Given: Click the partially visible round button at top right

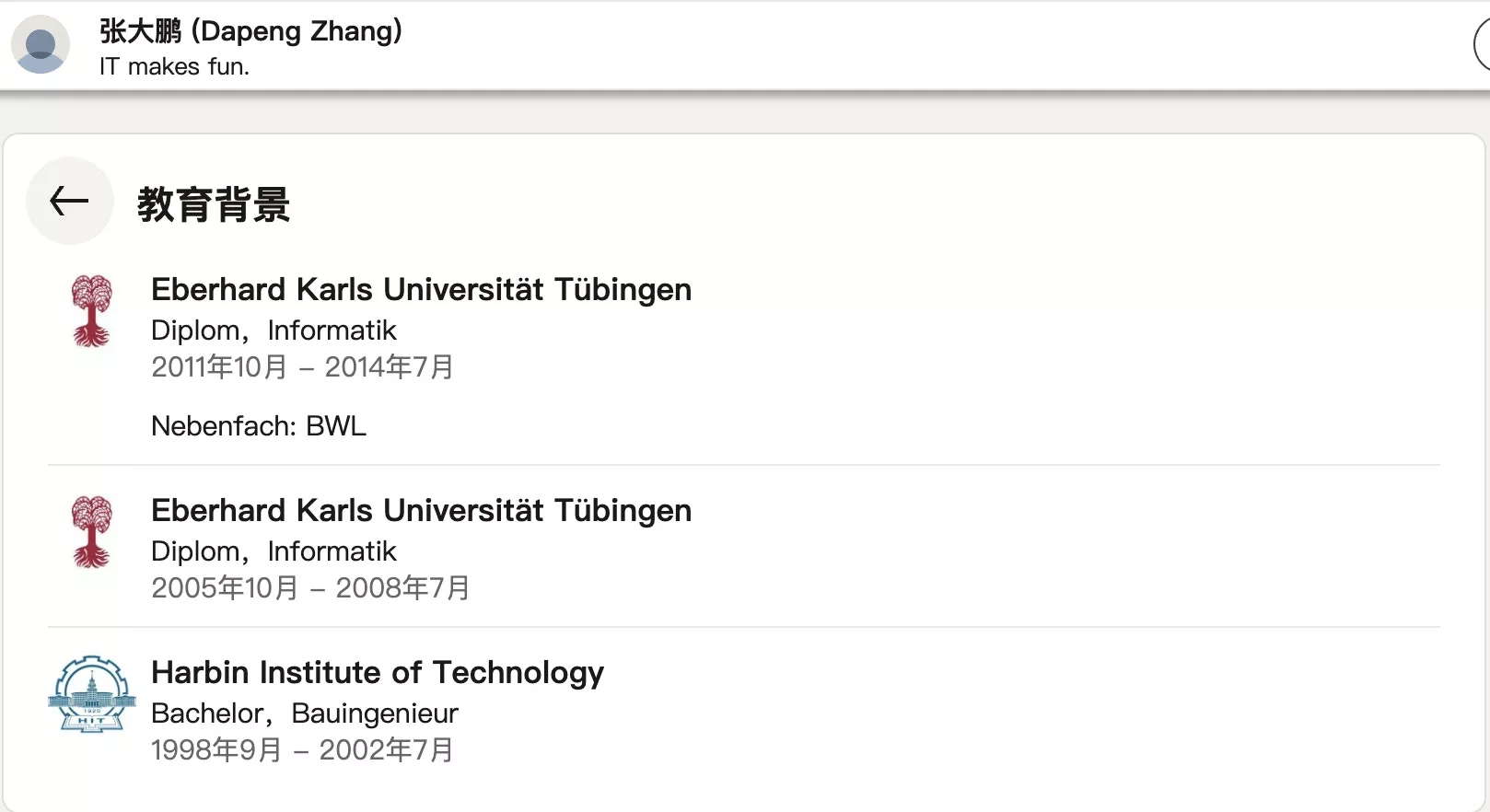Looking at the screenshot, I should (1482, 44).
